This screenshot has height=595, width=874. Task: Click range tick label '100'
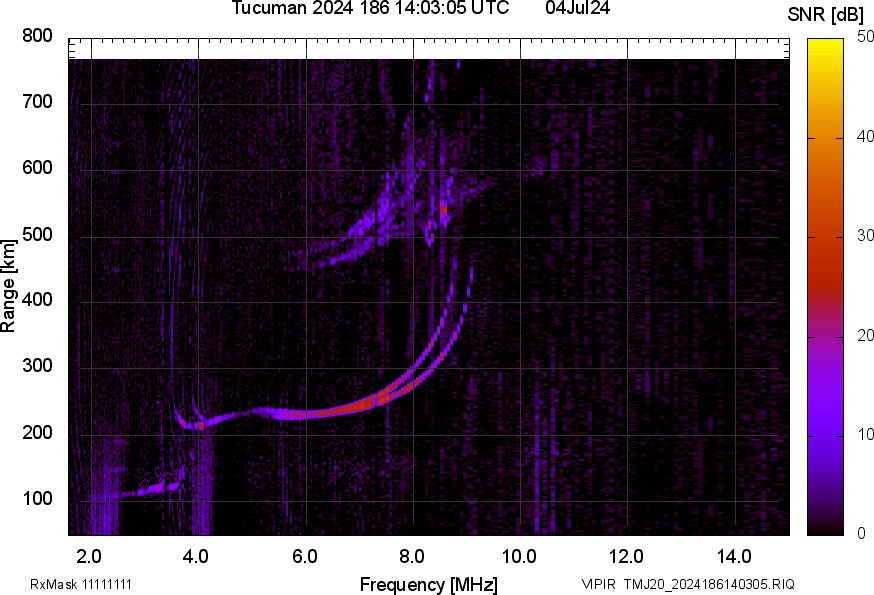pos(37,498)
